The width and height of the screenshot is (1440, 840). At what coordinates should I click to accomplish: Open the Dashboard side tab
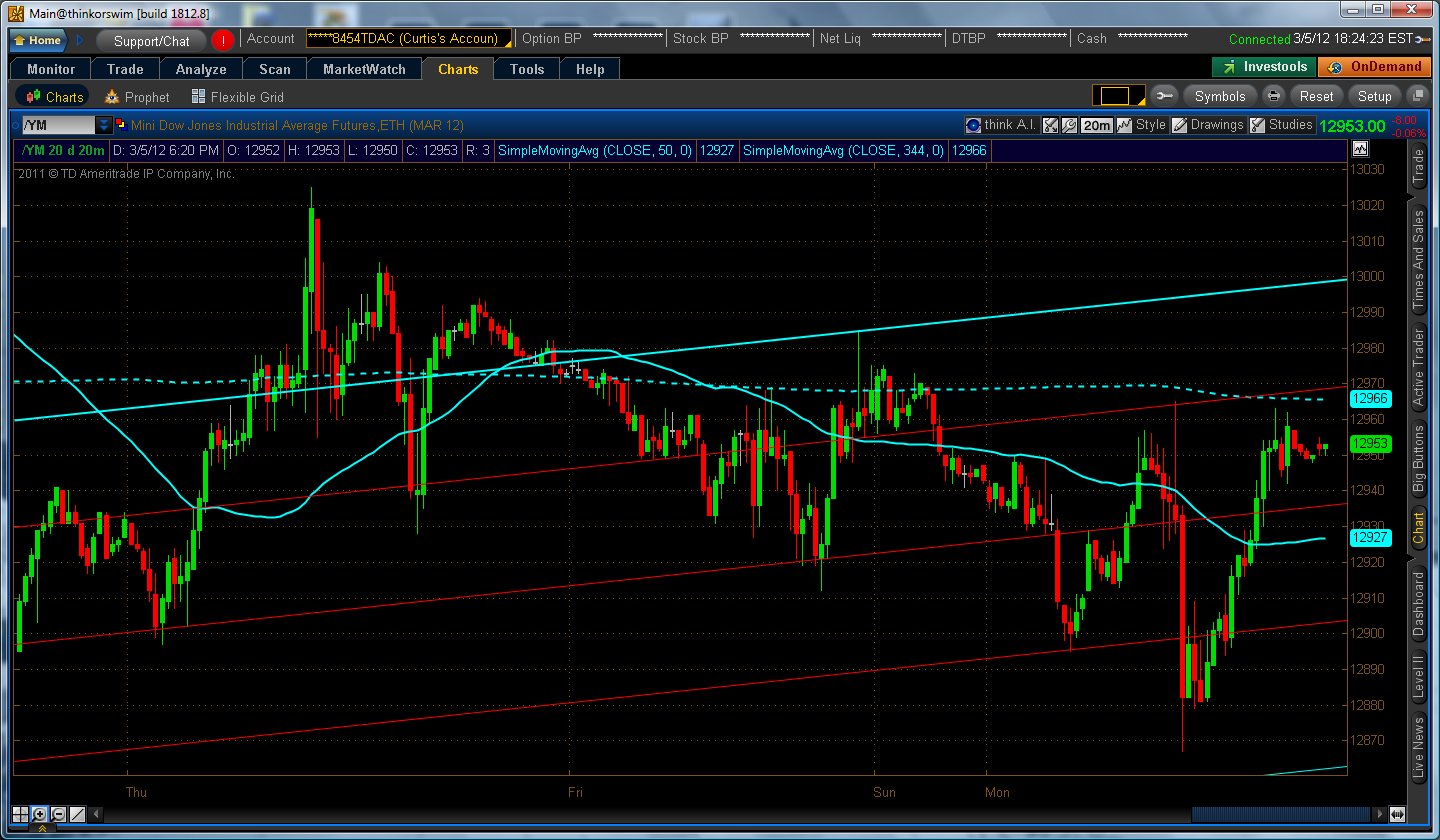[x=1418, y=604]
